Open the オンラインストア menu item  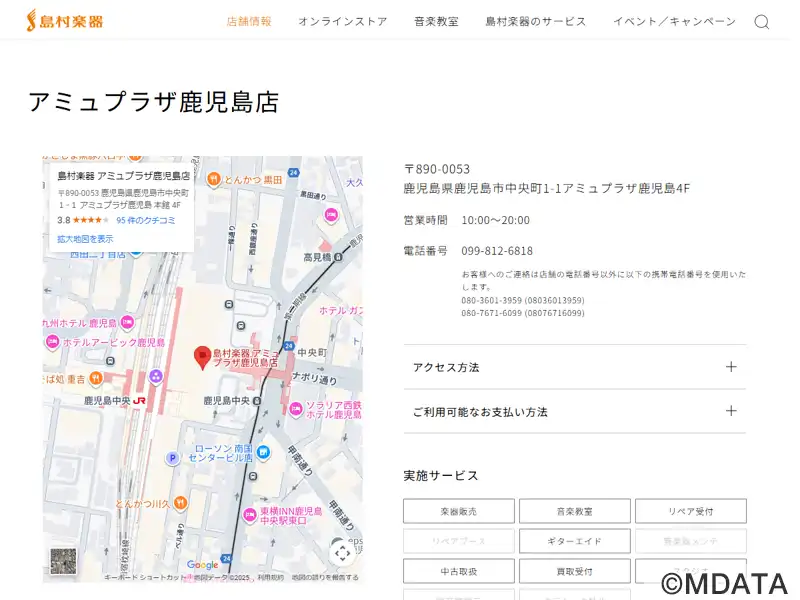342,22
